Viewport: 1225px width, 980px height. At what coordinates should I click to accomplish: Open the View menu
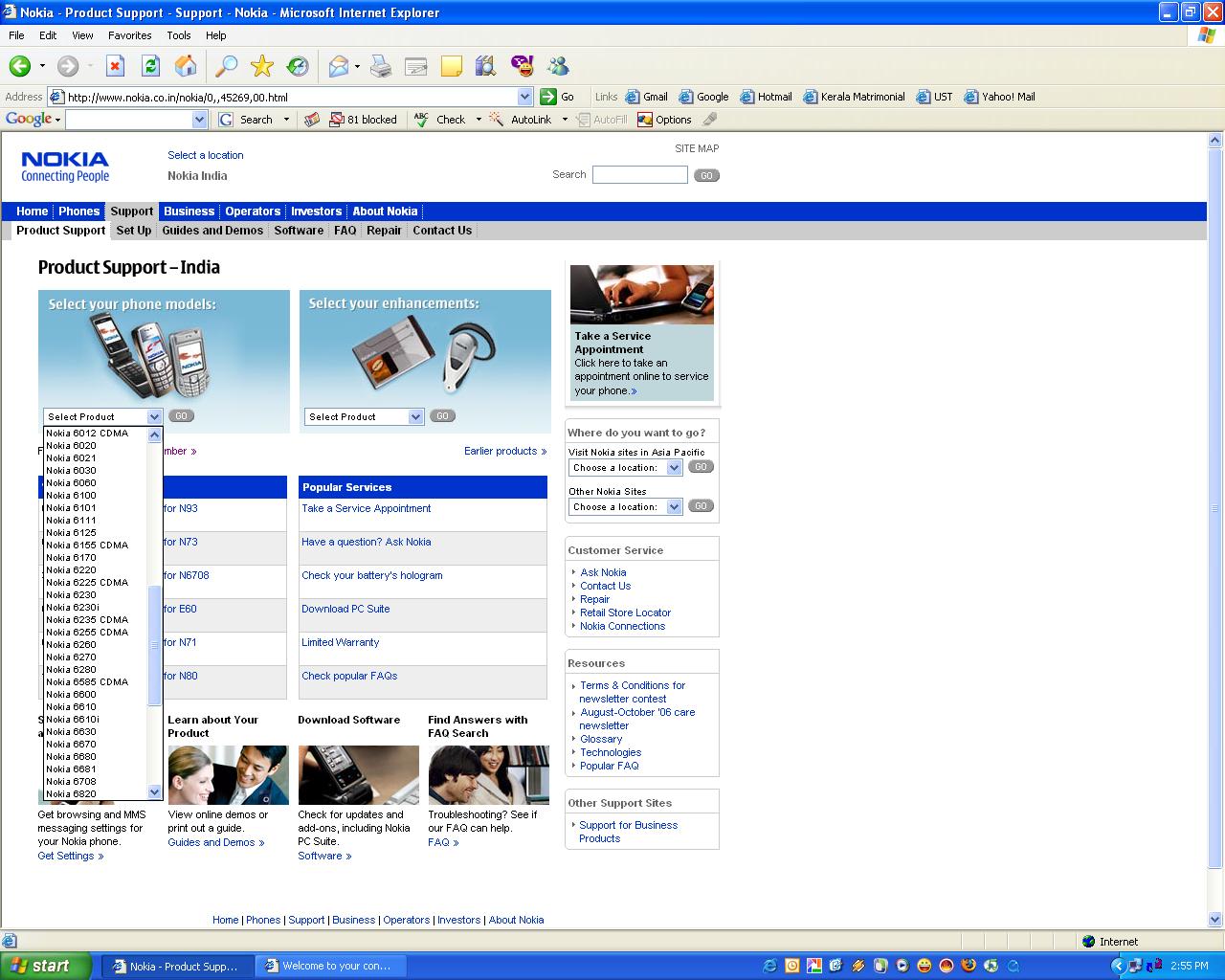pos(82,35)
